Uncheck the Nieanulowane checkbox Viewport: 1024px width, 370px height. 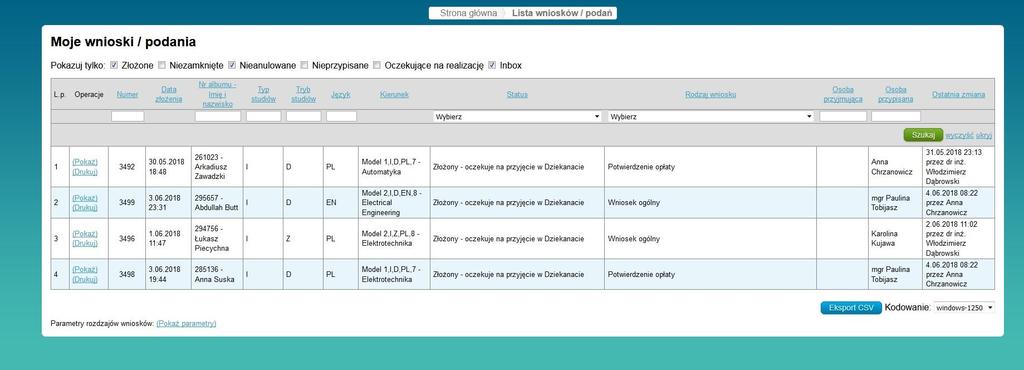232,65
